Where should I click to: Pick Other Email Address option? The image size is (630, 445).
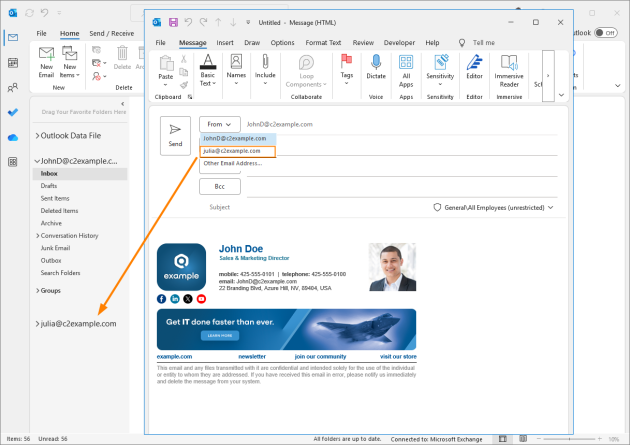click(x=233, y=163)
